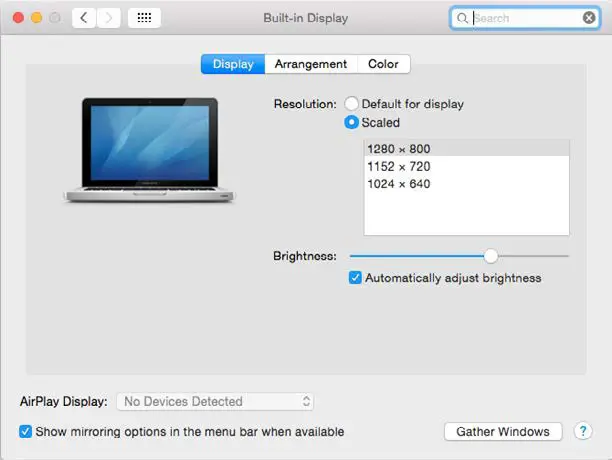The height and width of the screenshot is (460, 612).
Task: Open help with the question mark button
Action: click(583, 432)
